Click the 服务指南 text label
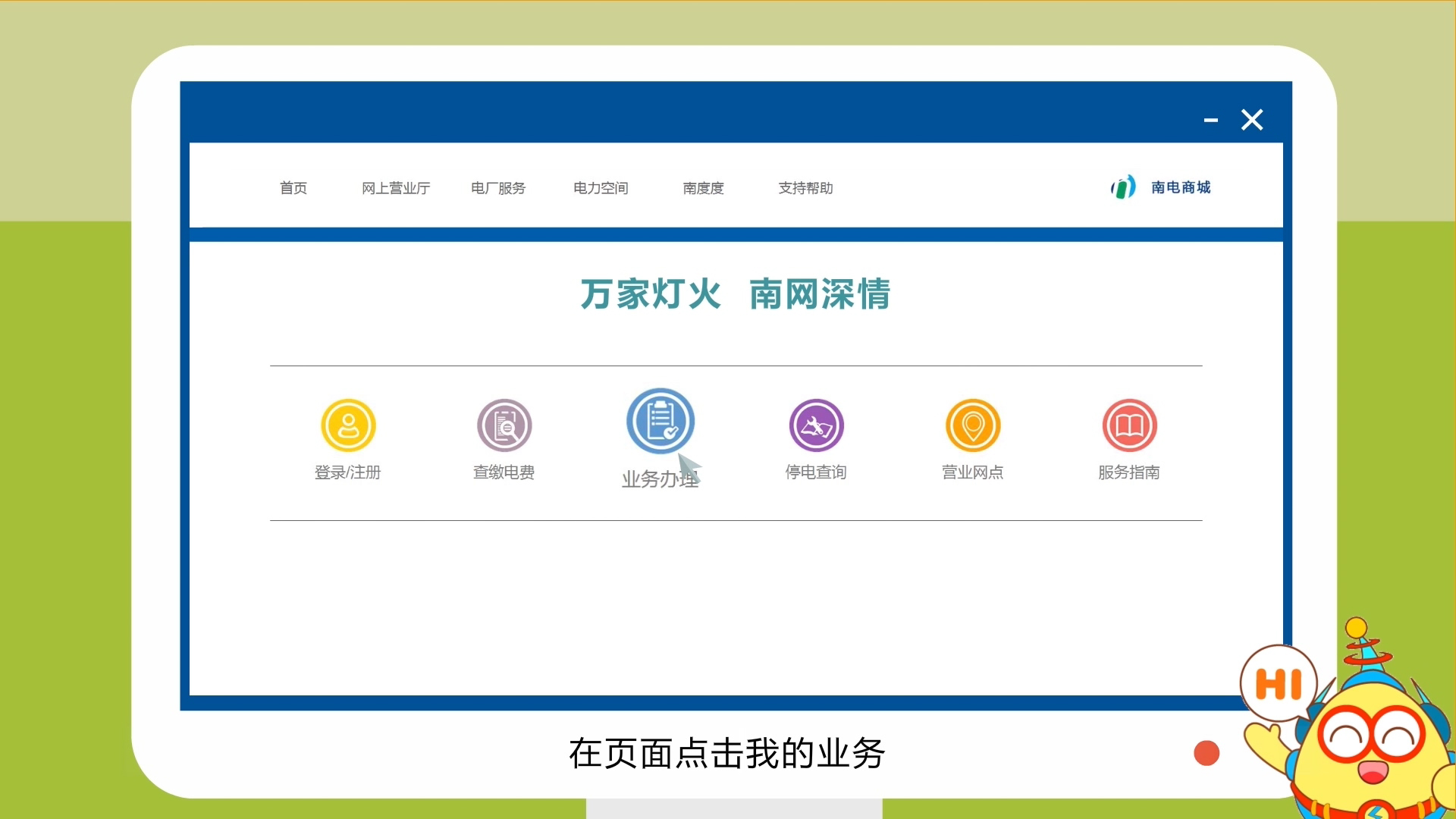 [1129, 472]
